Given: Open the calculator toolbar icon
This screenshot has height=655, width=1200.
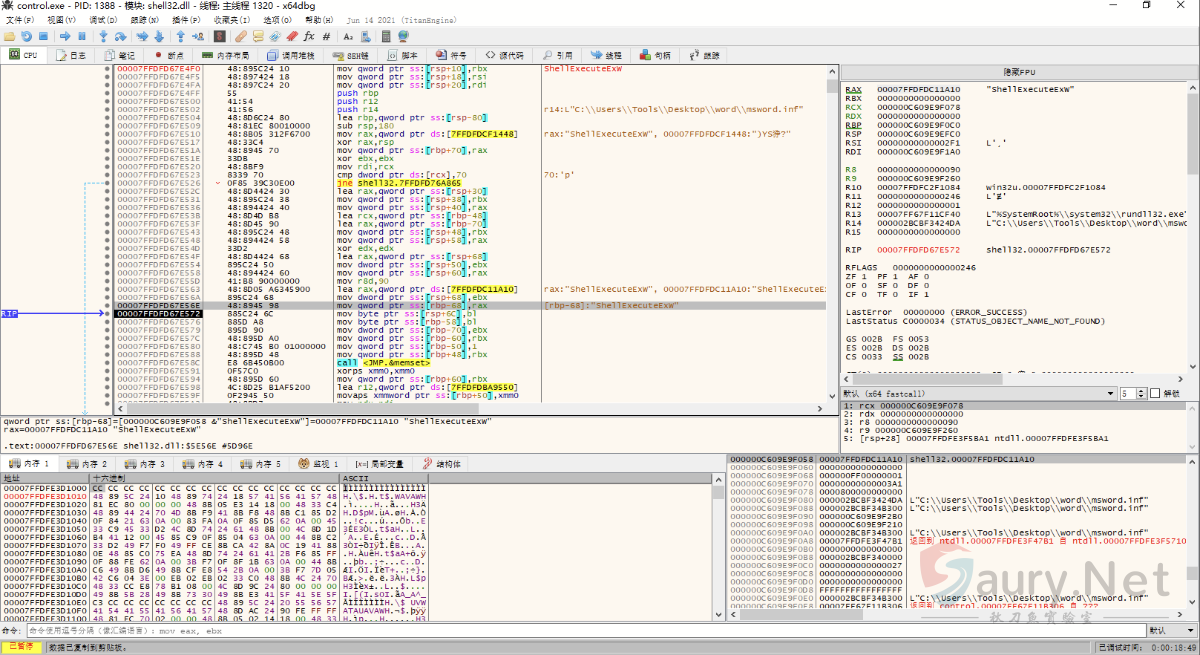Looking at the screenshot, I should (387, 36).
